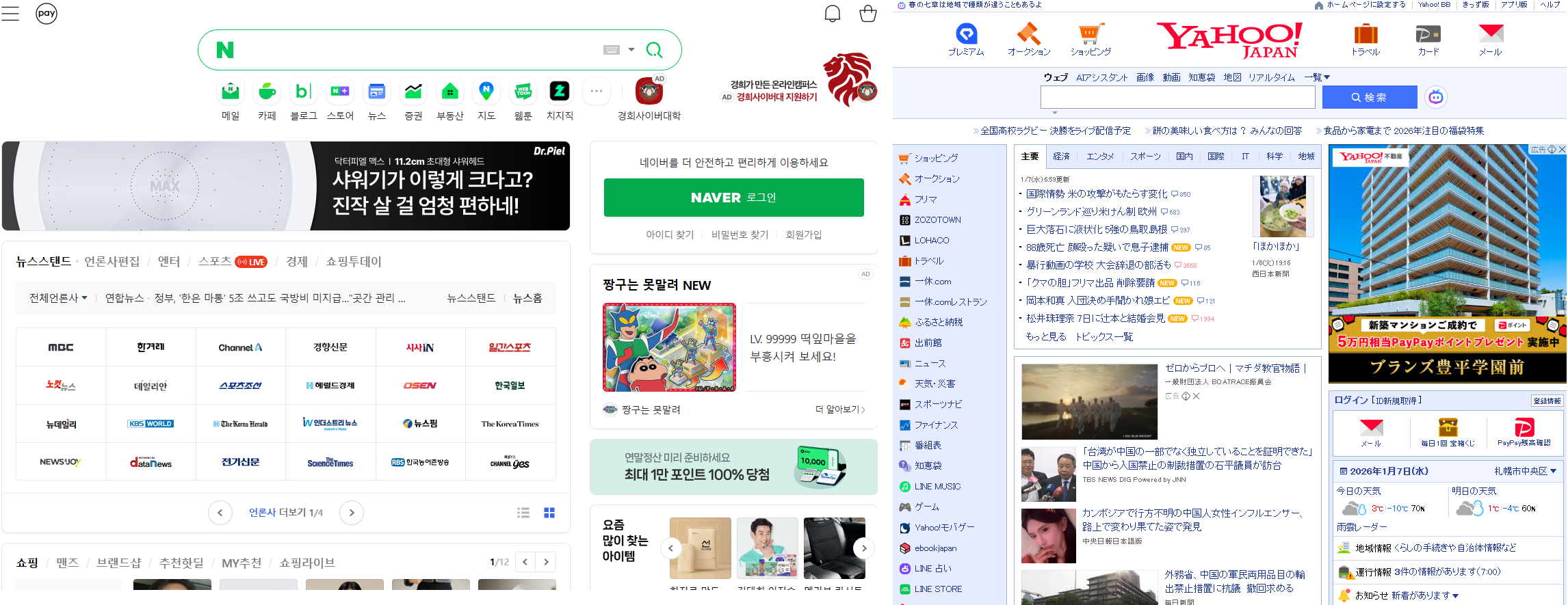This screenshot has width=1568, height=605.
Task: Open Naver 스토어 store shortcut icon
Action: (x=340, y=91)
